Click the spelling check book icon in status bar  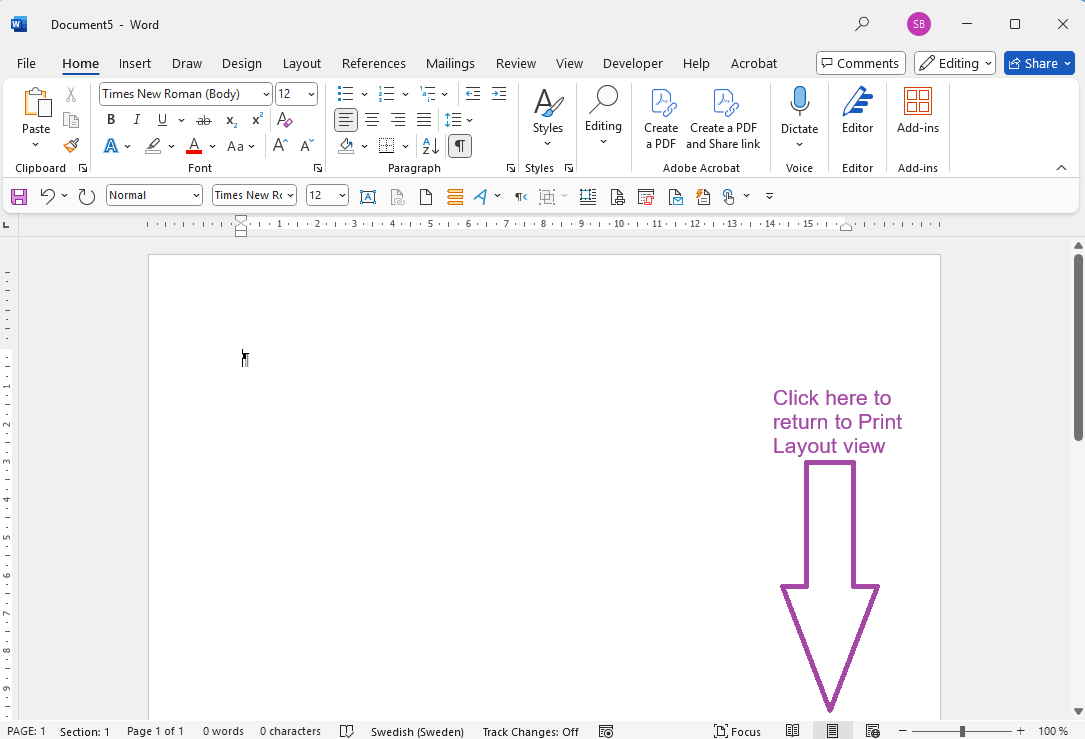coord(347,731)
